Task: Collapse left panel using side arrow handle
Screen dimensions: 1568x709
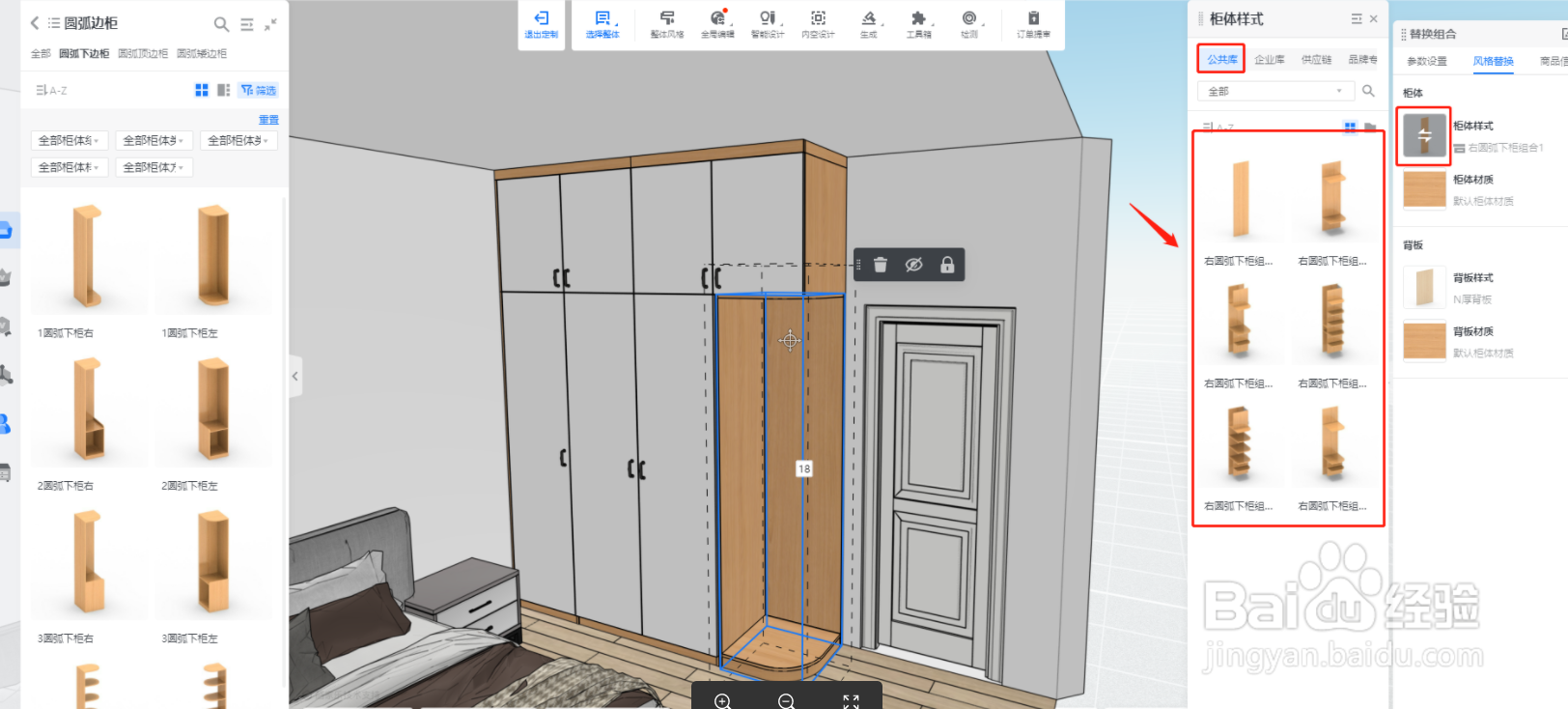Action: click(x=295, y=377)
